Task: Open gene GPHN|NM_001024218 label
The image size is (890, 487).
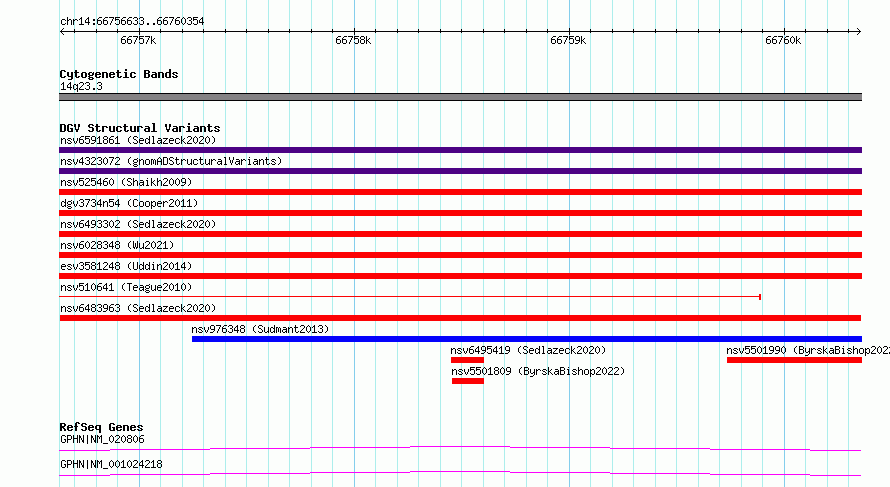Action: (x=111, y=464)
